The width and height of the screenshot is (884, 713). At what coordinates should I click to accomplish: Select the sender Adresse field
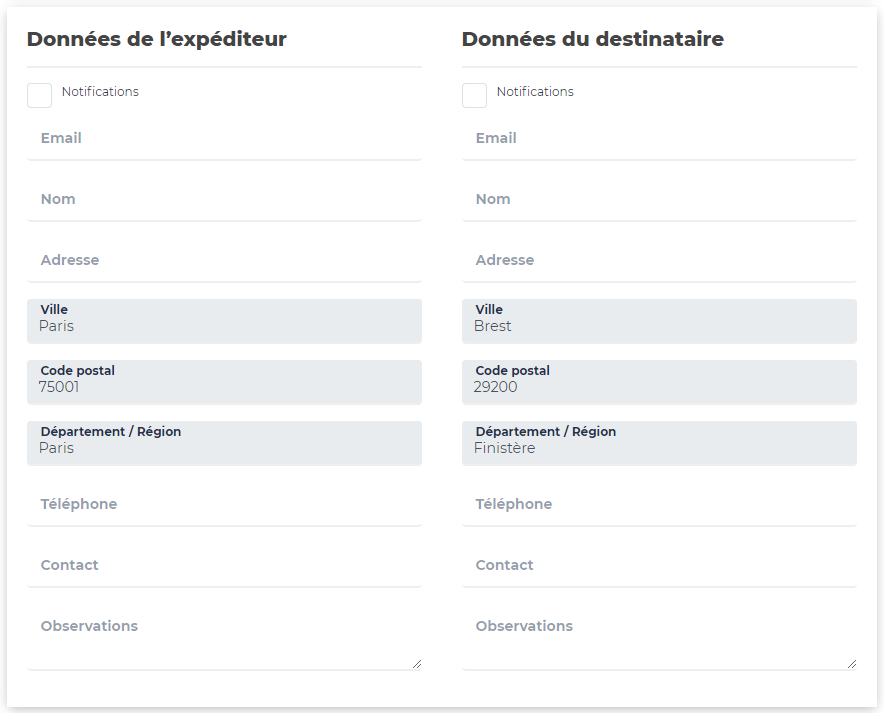tap(224, 261)
